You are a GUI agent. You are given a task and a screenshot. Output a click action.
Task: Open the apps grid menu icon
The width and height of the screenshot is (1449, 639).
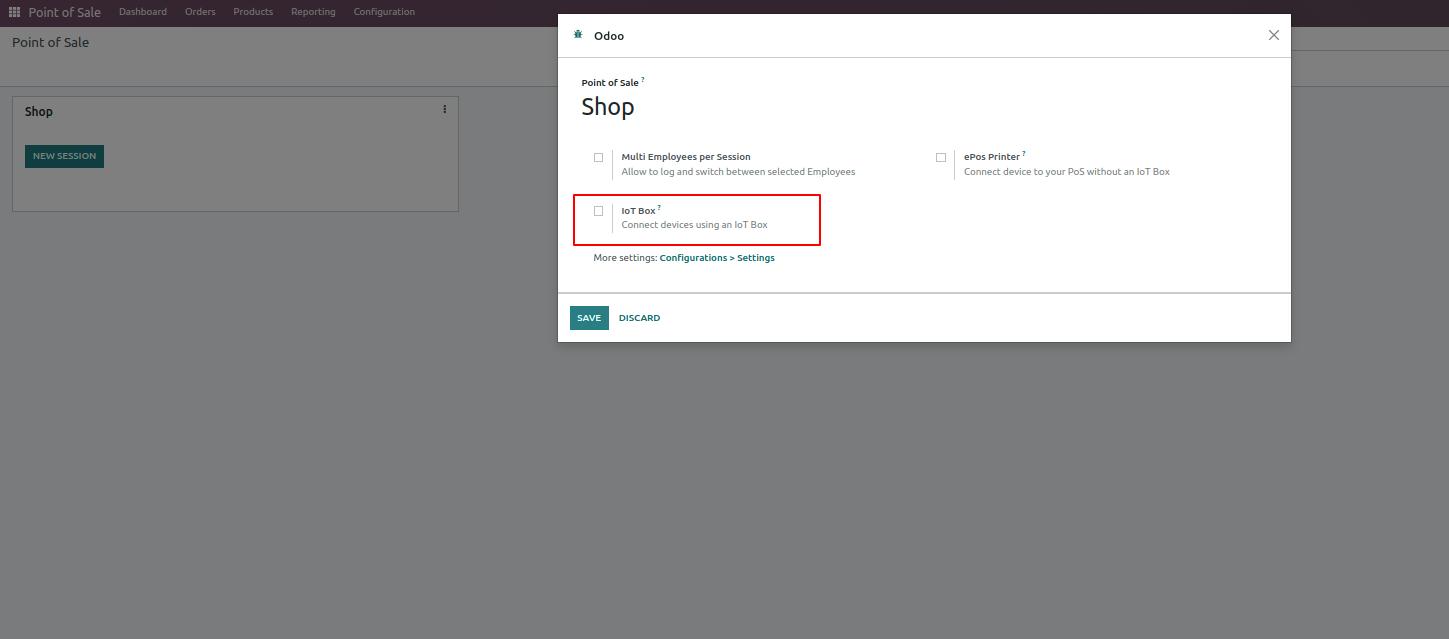[x=14, y=12]
